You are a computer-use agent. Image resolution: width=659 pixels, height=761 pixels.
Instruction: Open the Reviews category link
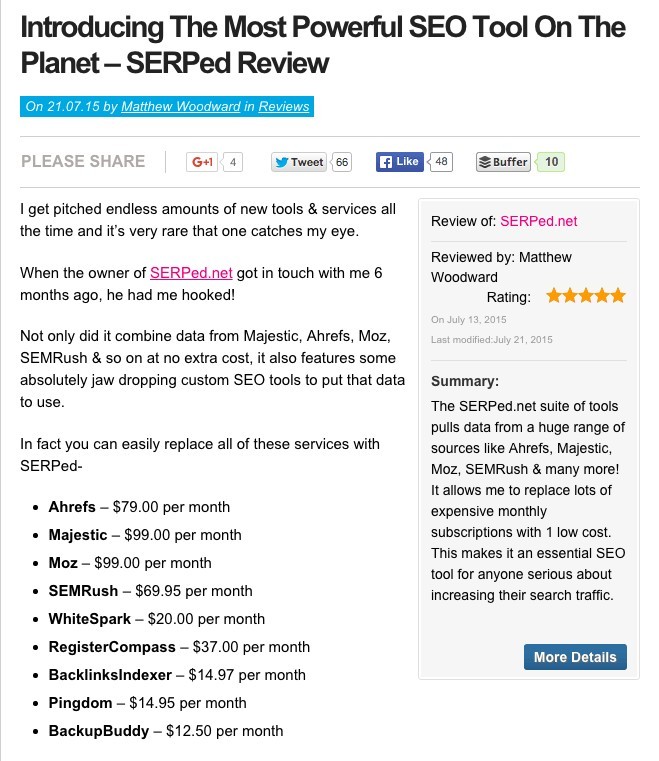point(284,106)
